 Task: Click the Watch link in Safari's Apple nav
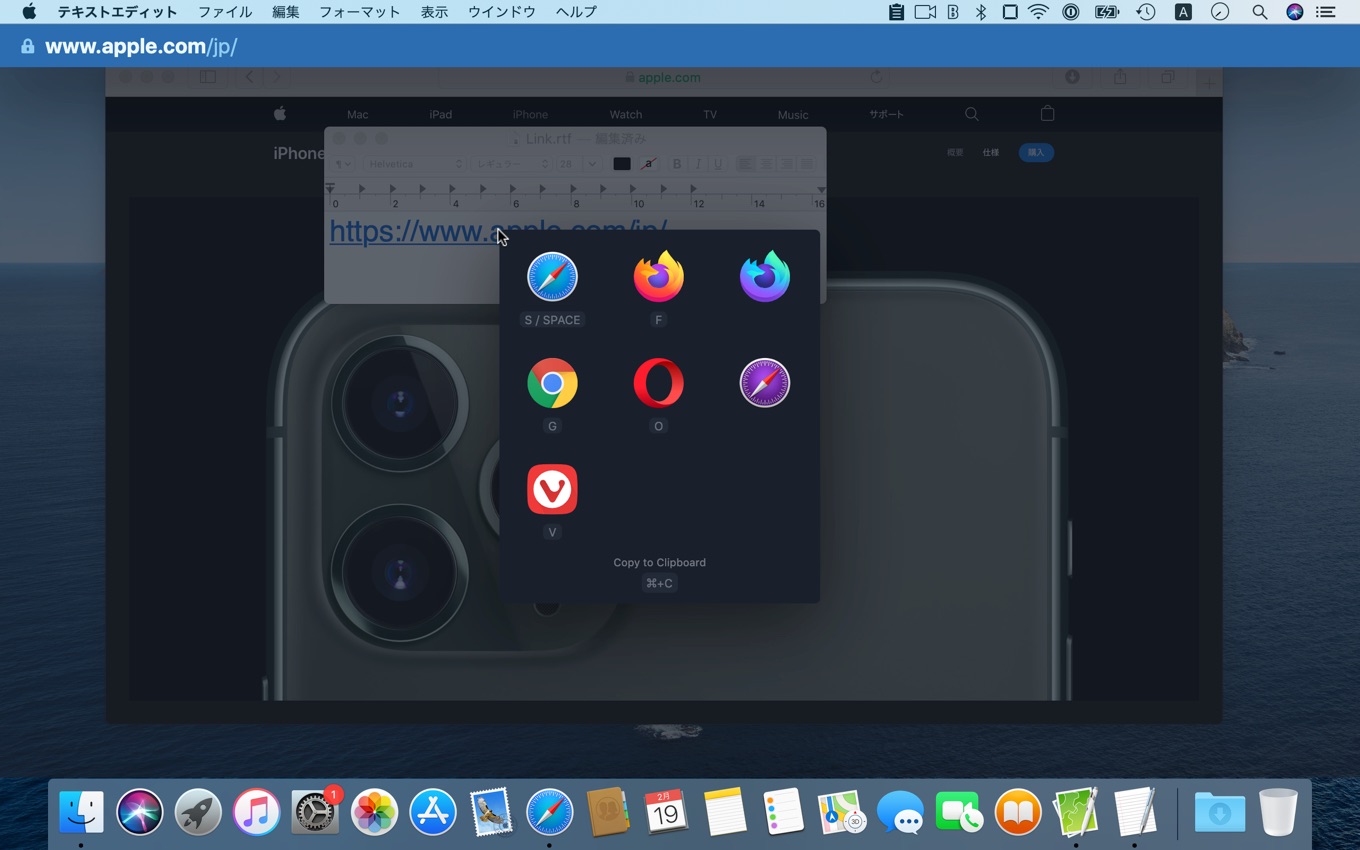pos(626,114)
